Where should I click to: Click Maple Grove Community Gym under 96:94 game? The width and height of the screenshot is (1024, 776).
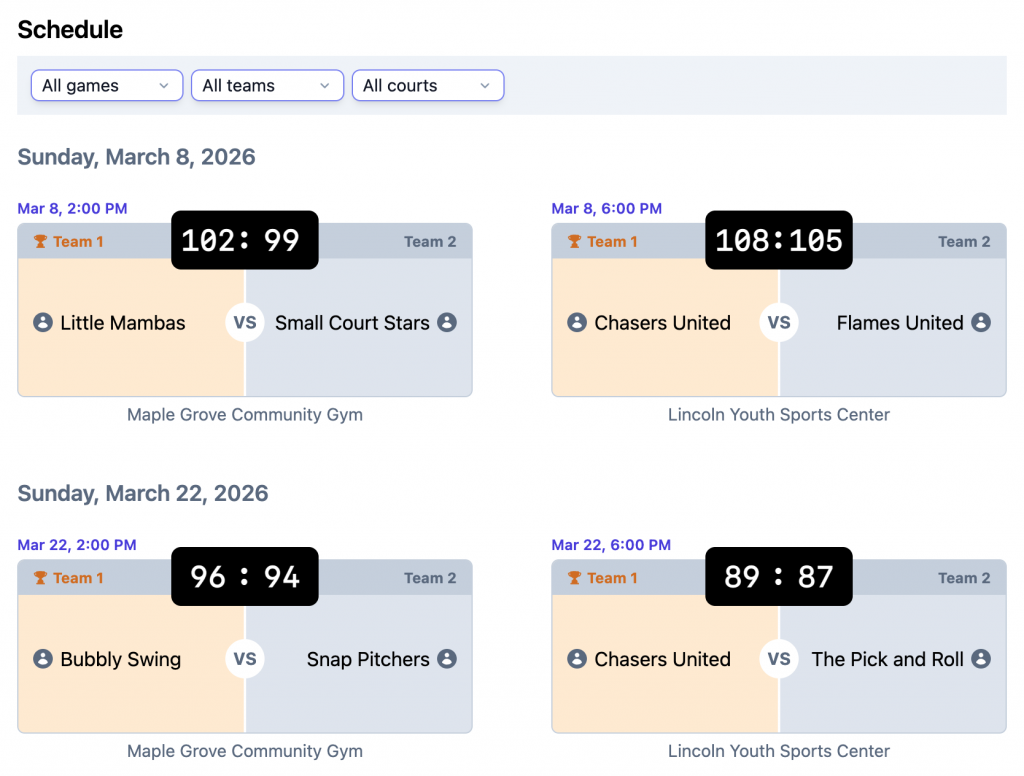tap(245, 750)
